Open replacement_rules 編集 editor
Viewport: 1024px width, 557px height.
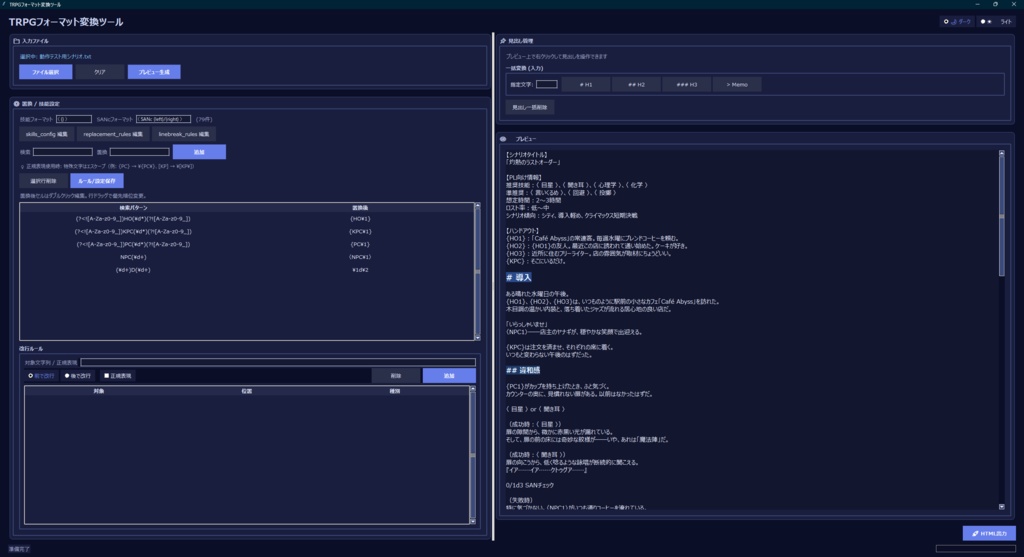click(x=112, y=134)
